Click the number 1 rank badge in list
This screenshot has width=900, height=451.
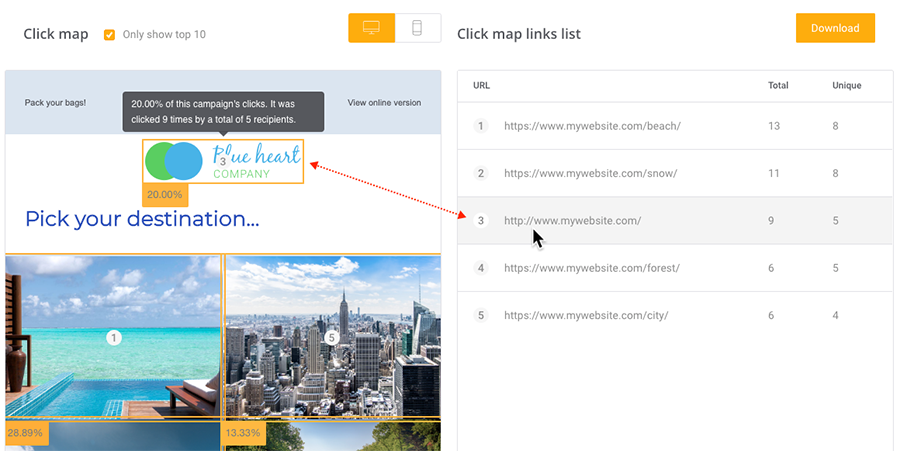pos(481,126)
